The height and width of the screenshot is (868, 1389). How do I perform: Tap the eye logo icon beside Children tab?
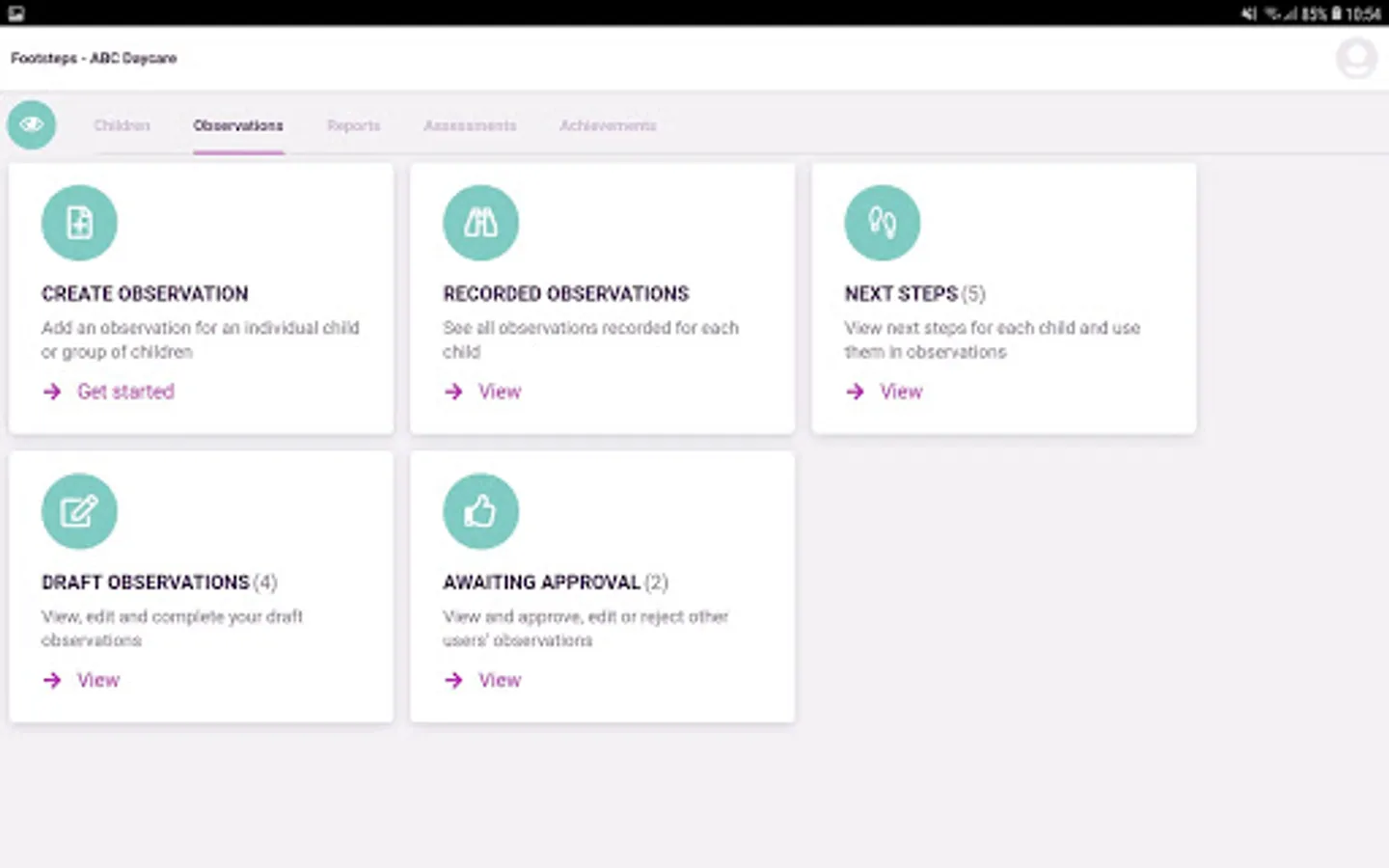coord(32,125)
